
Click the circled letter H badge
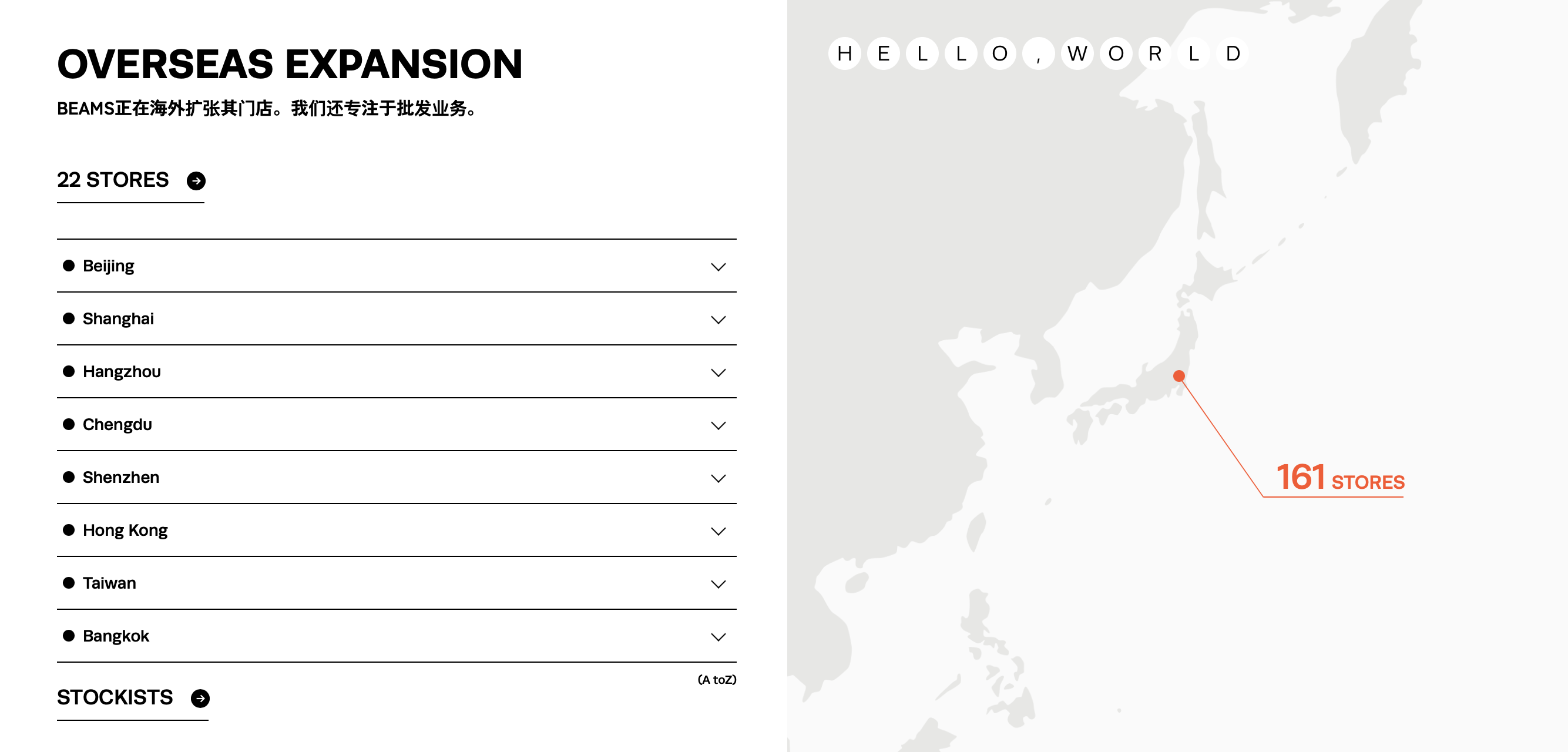click(x=844, y=53)
